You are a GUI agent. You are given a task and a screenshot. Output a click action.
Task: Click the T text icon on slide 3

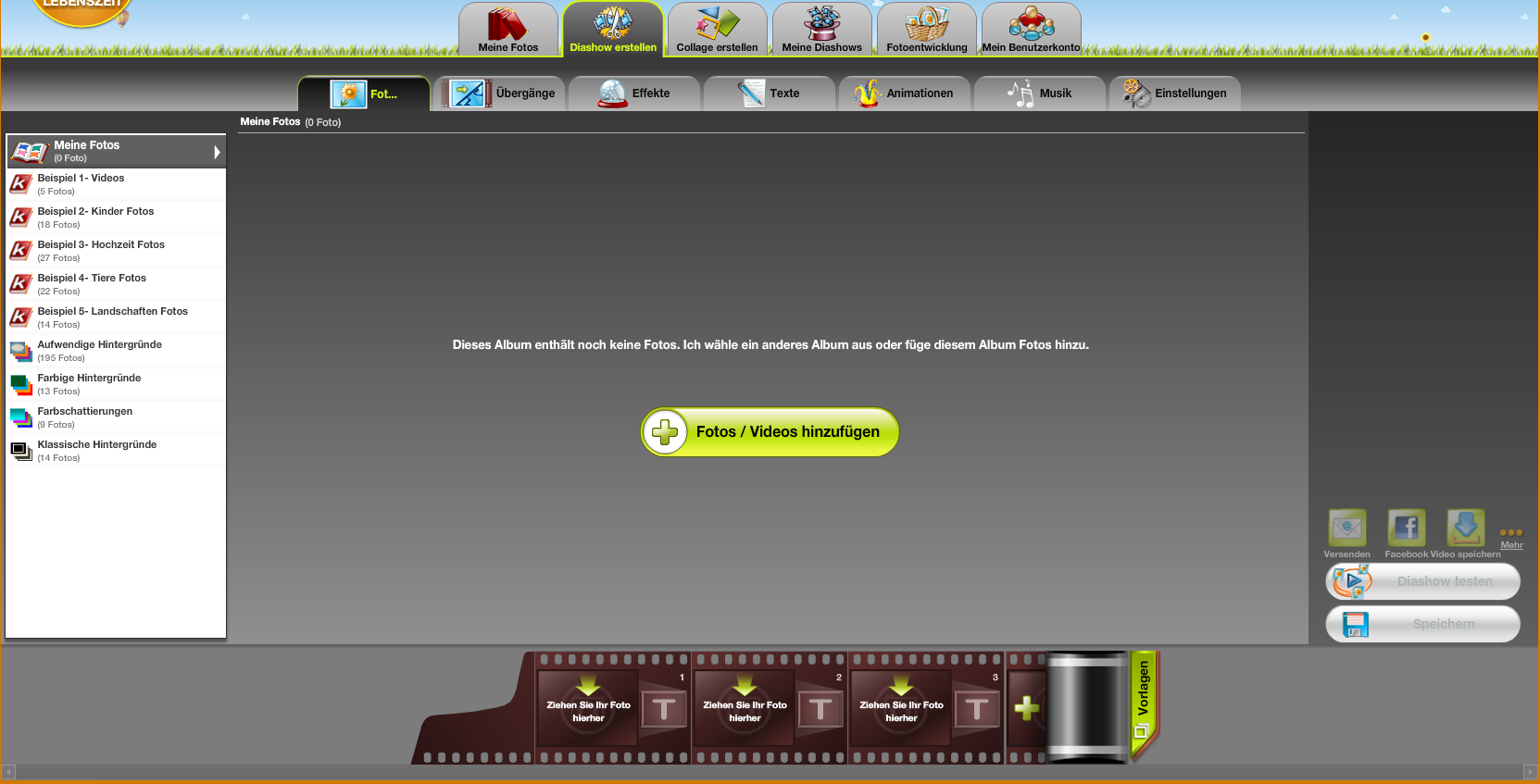(977, 710)
